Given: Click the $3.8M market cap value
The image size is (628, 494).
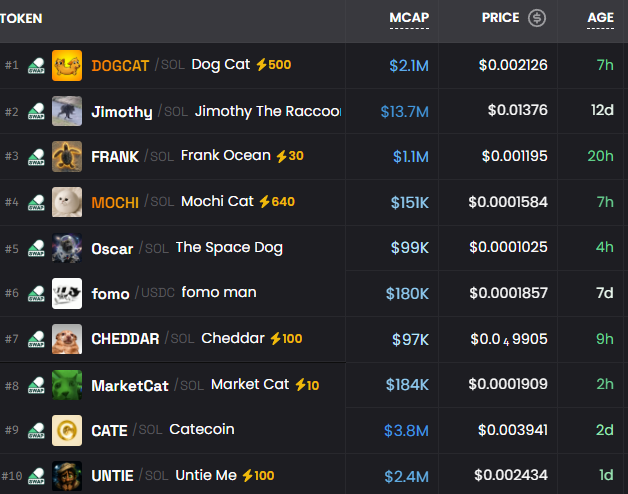Looking at the screenshot, I should click(406, 431).
